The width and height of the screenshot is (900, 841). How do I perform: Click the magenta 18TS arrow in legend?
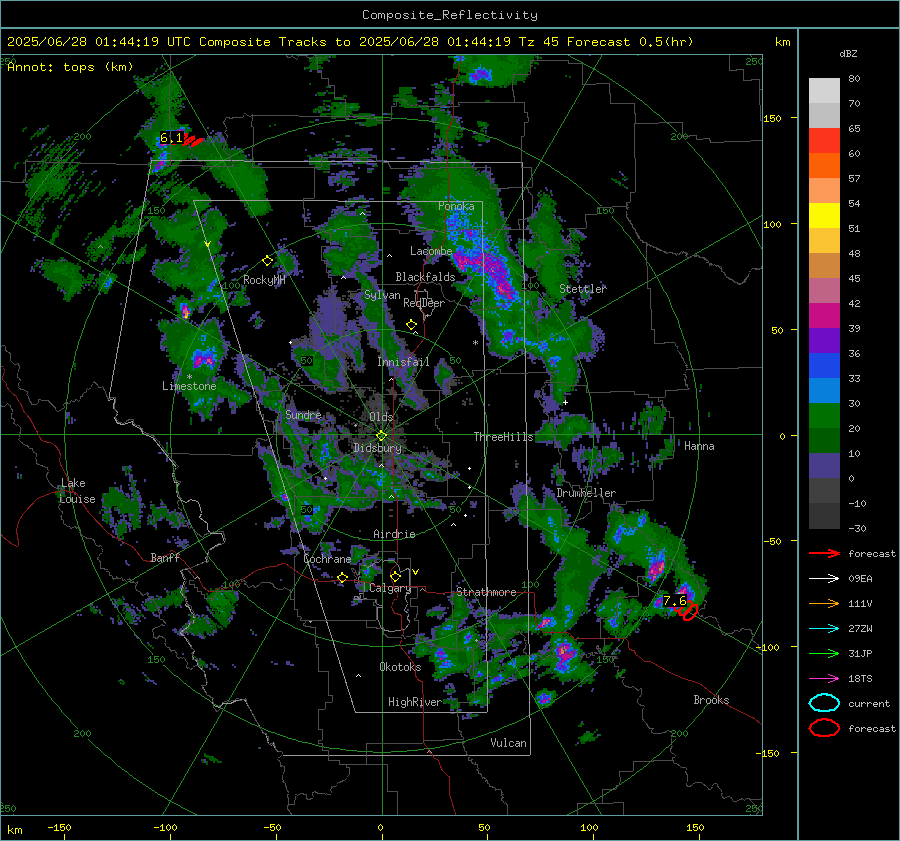click(x=824, y=679)
